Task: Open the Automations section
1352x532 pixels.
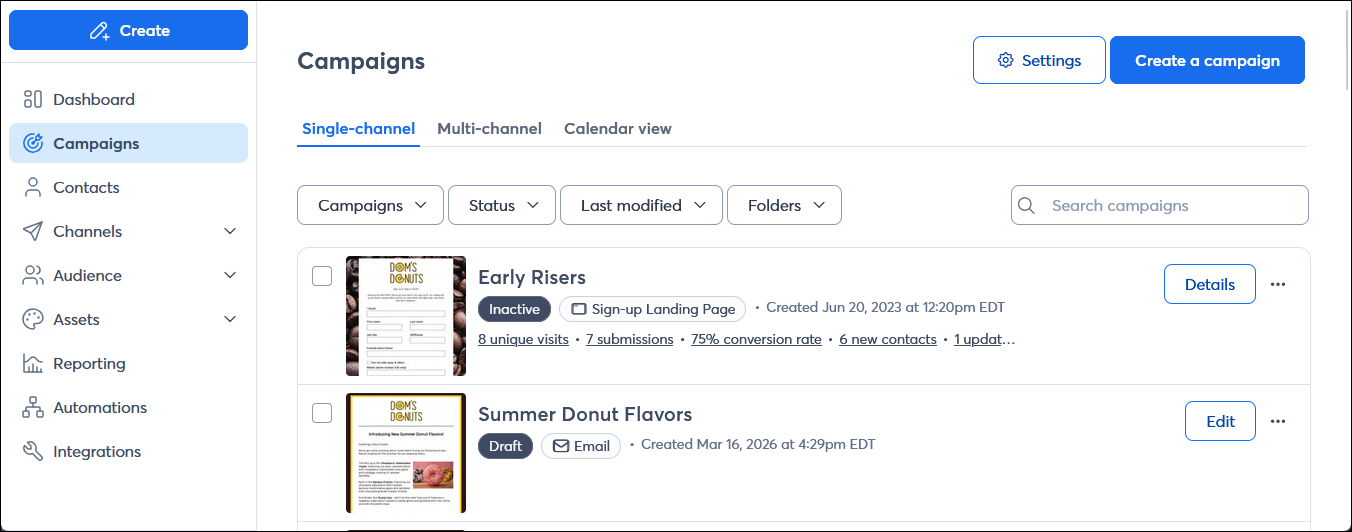Action: click(128, 407)
